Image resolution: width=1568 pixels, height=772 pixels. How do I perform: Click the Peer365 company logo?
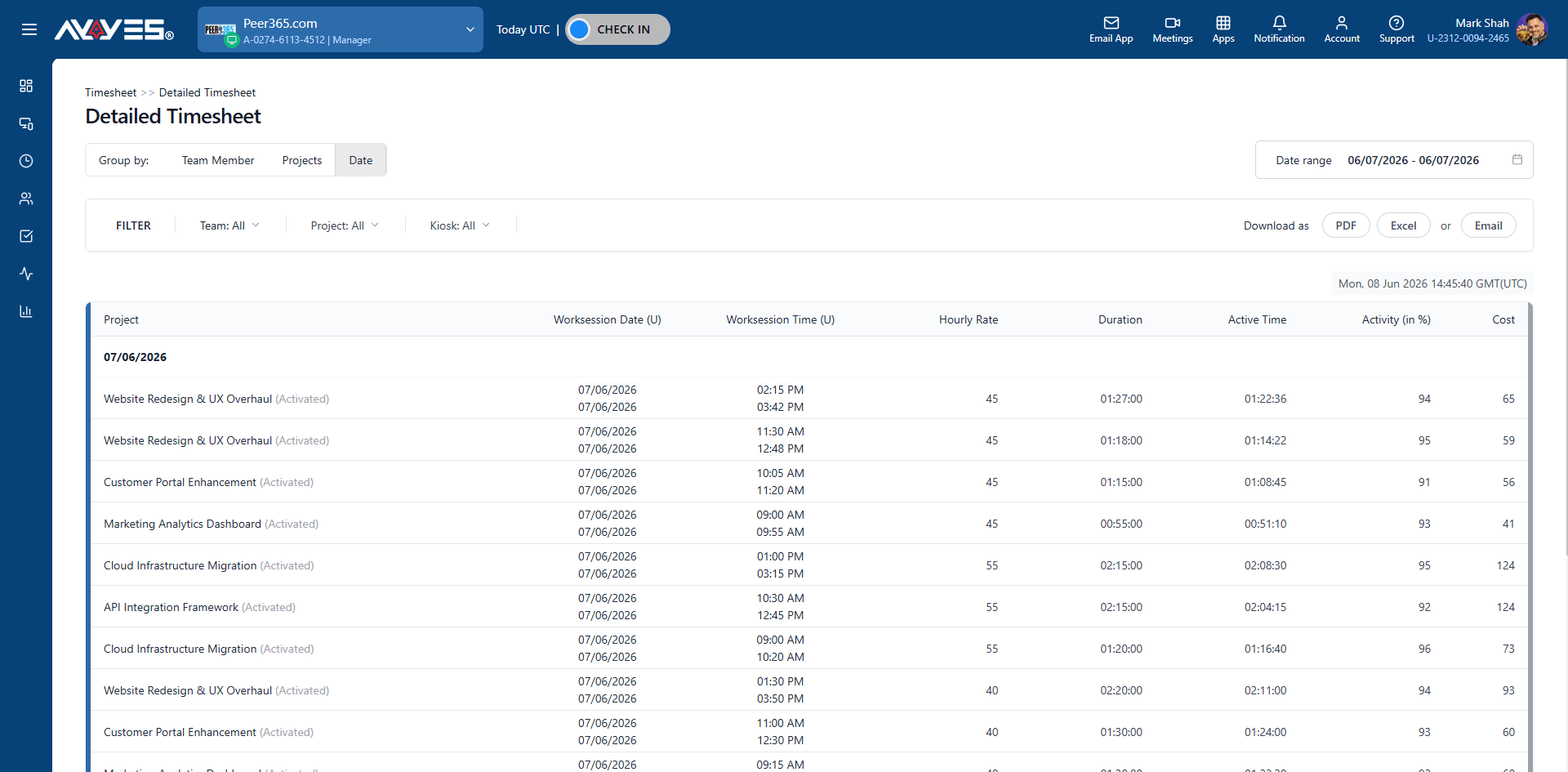click(x=220, y=29)
